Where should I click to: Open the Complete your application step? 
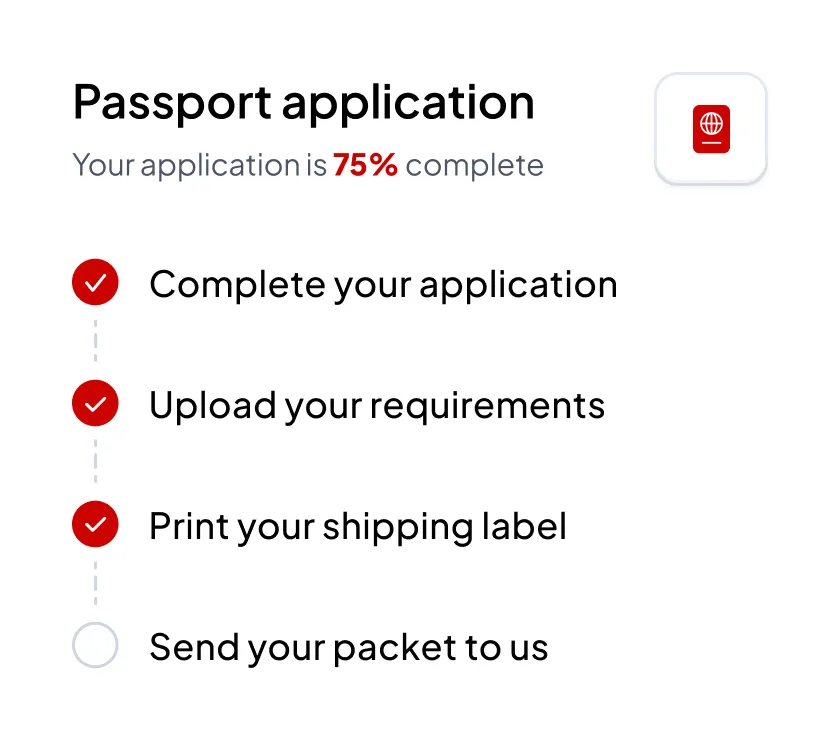coord(382,284)
